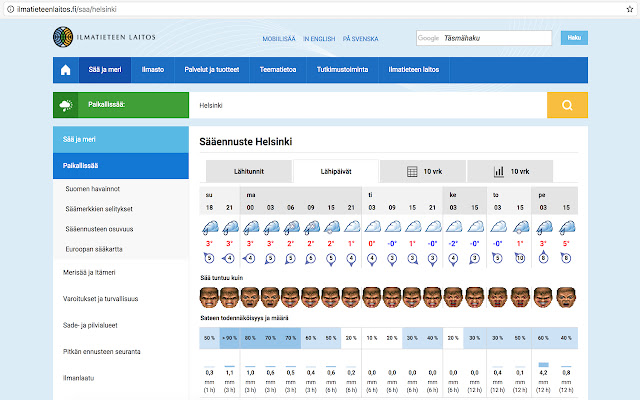Click the Ilmatieteen laitos logo
This screenshot has width=640, height=400.
(104, 37)
